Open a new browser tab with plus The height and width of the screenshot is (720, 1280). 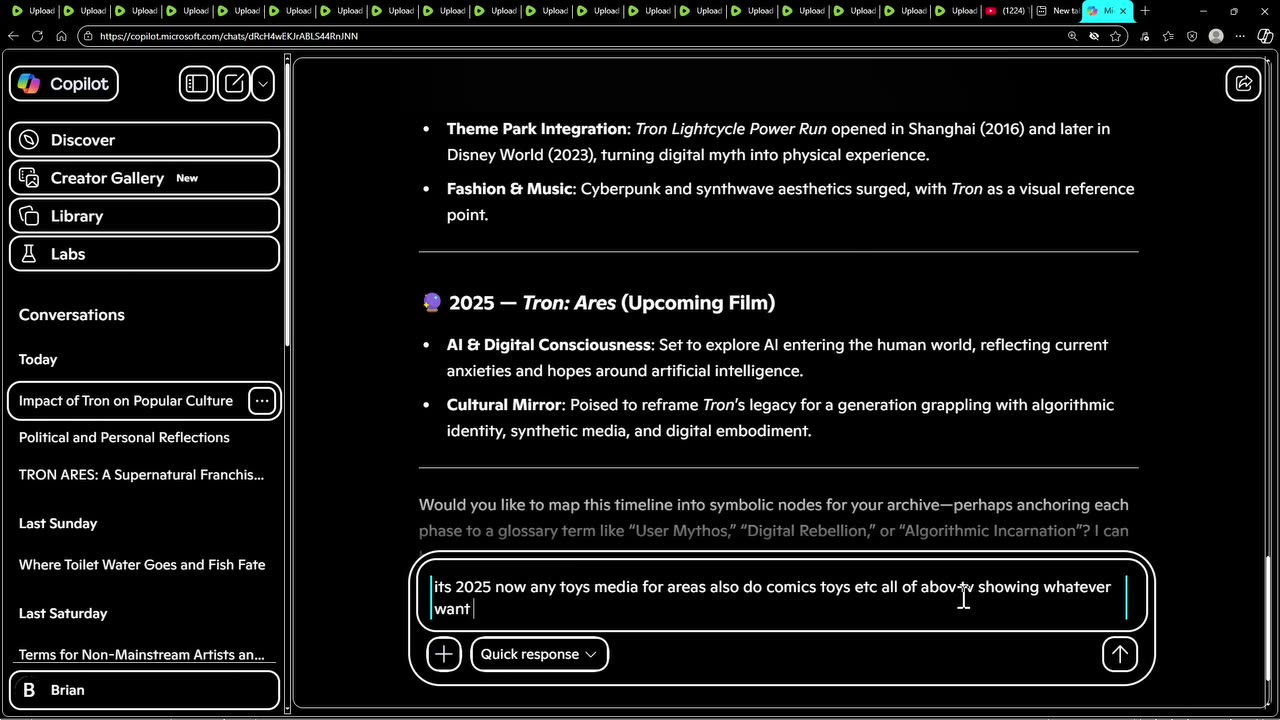[x=1145, y=11]
